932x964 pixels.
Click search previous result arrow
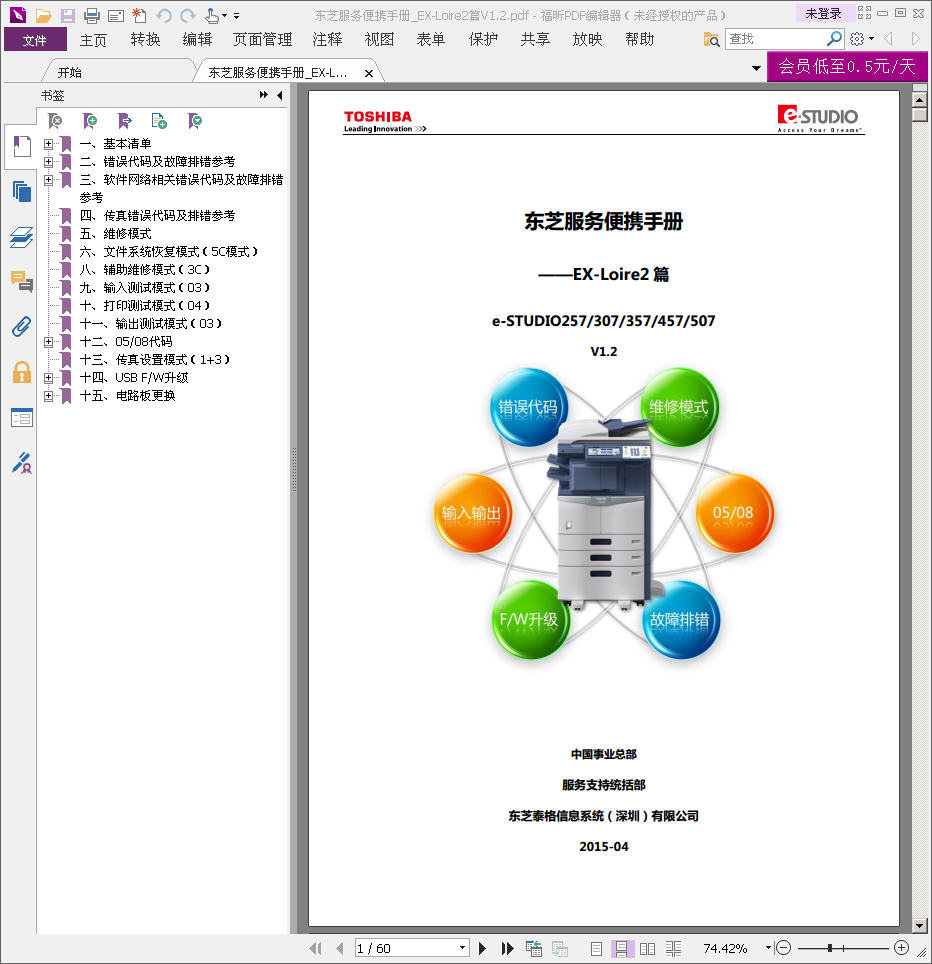tap(889, 39)
